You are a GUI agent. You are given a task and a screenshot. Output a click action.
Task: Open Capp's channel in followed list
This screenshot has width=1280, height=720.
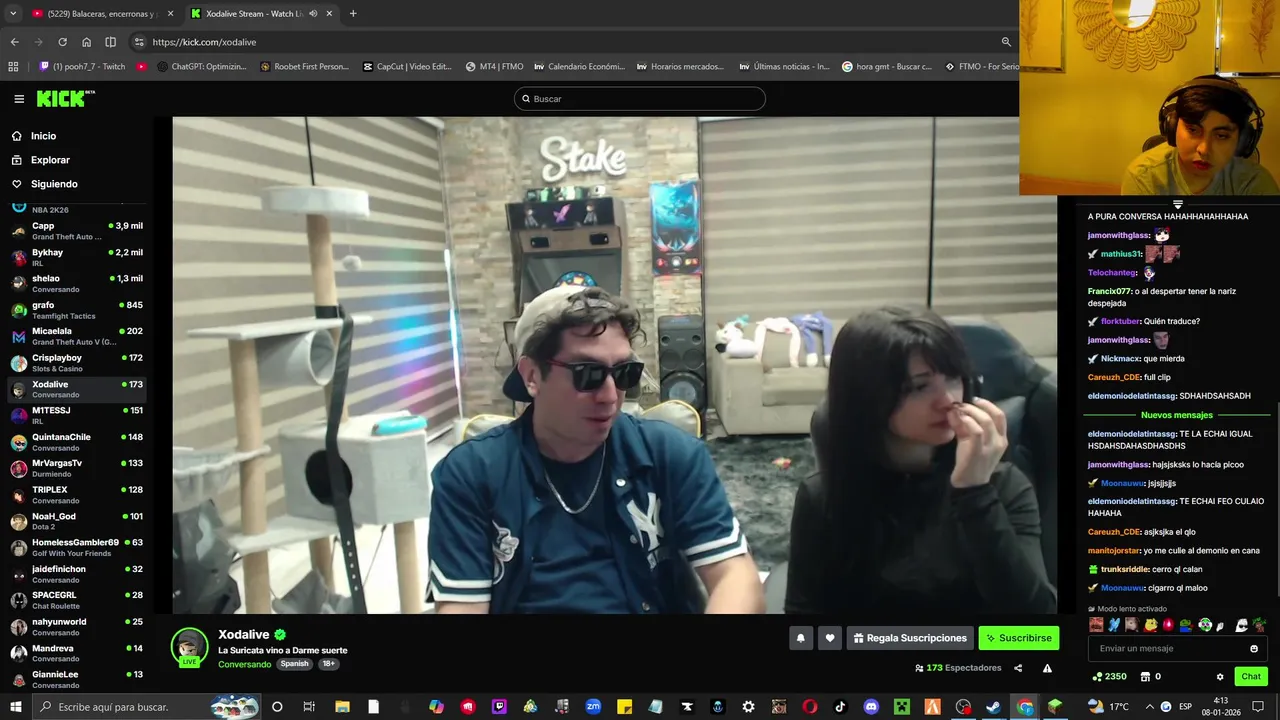(x=78, y=231)
